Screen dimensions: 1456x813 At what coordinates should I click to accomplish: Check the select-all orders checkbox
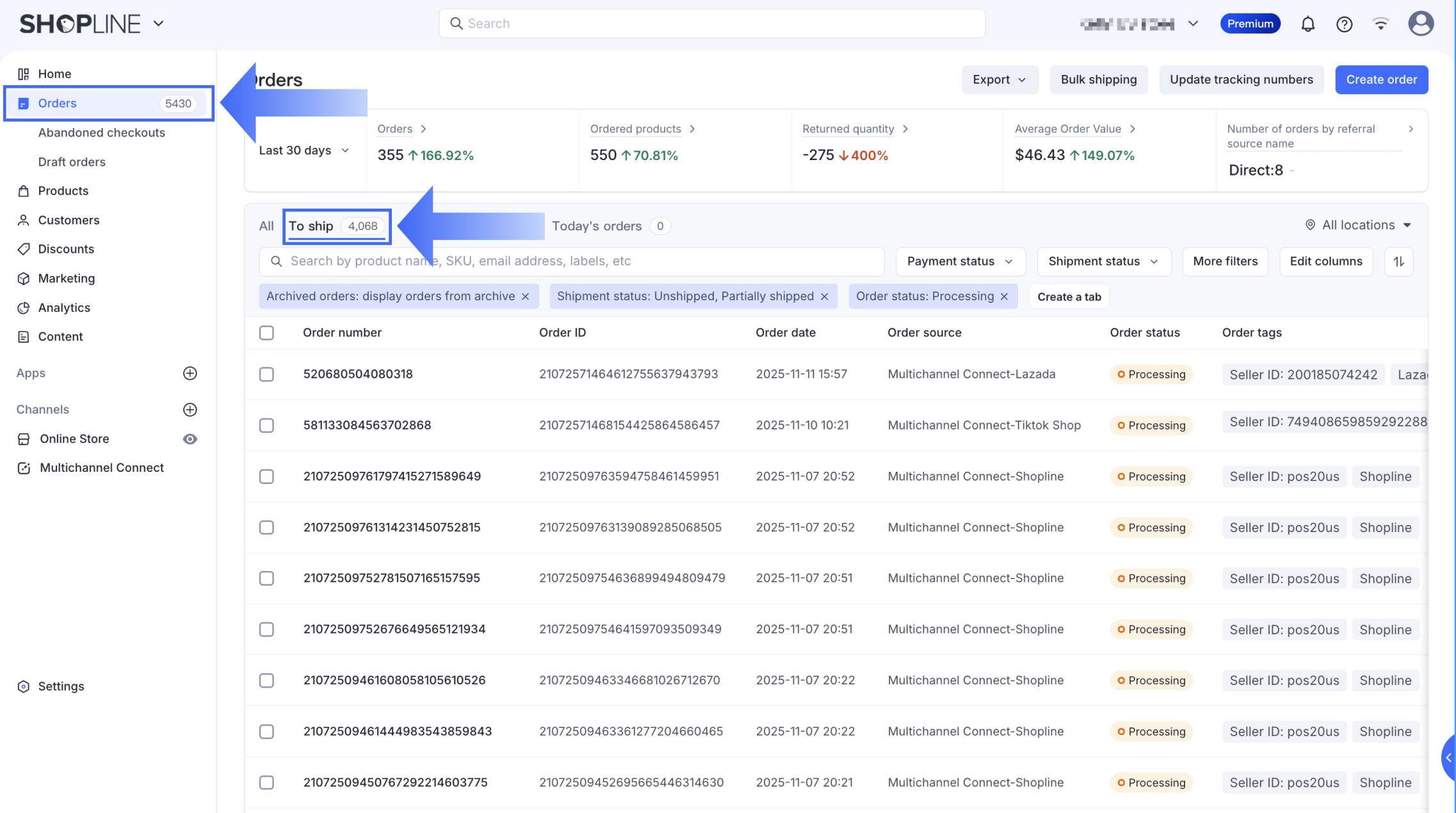point(266,333)
